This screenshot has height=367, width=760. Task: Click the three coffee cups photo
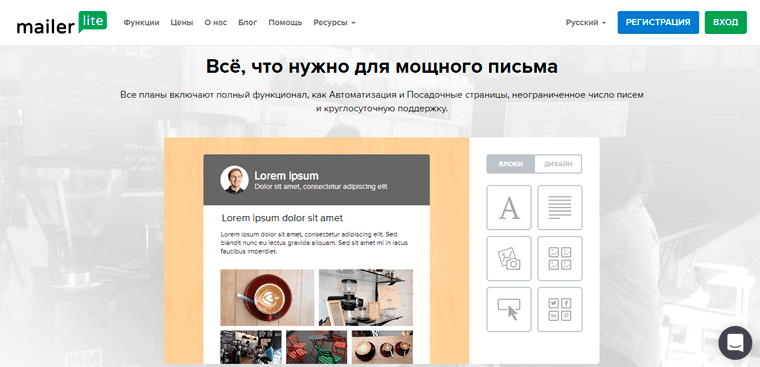(382, 347)
